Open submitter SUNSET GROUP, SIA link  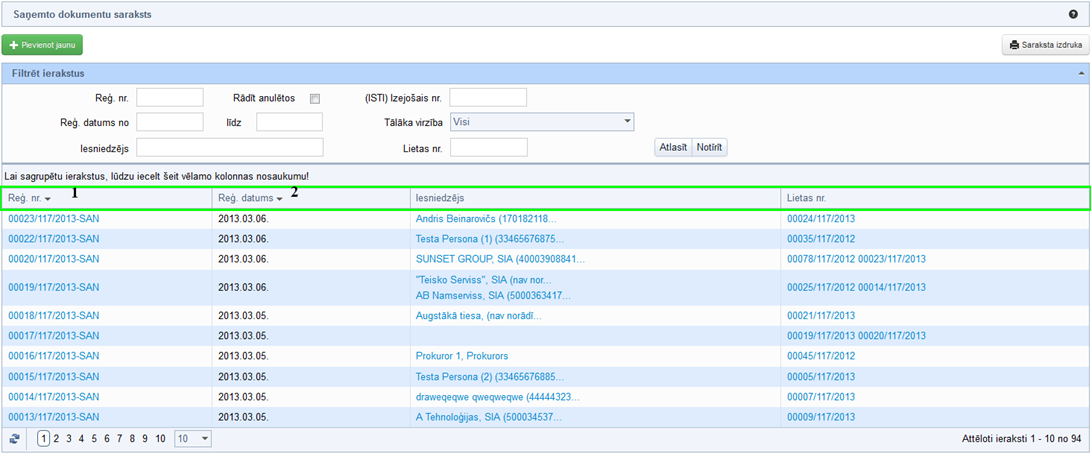pyautogui.click(x=498, y=259)
